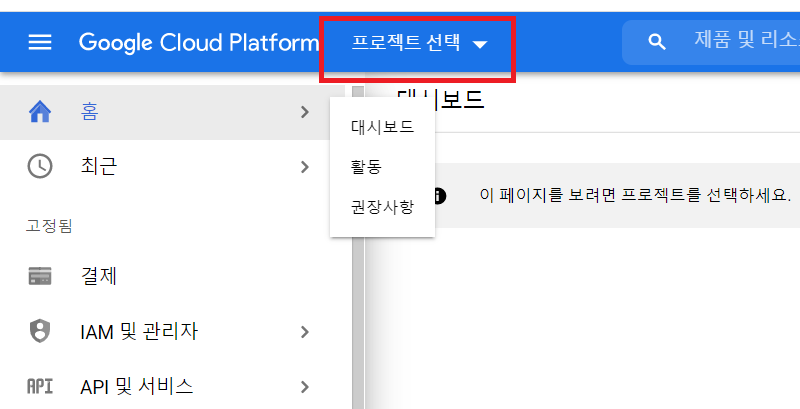Open IAM 및 관리자 in sidebar
This screenshot has height=409, width=800.
point(139,331)
